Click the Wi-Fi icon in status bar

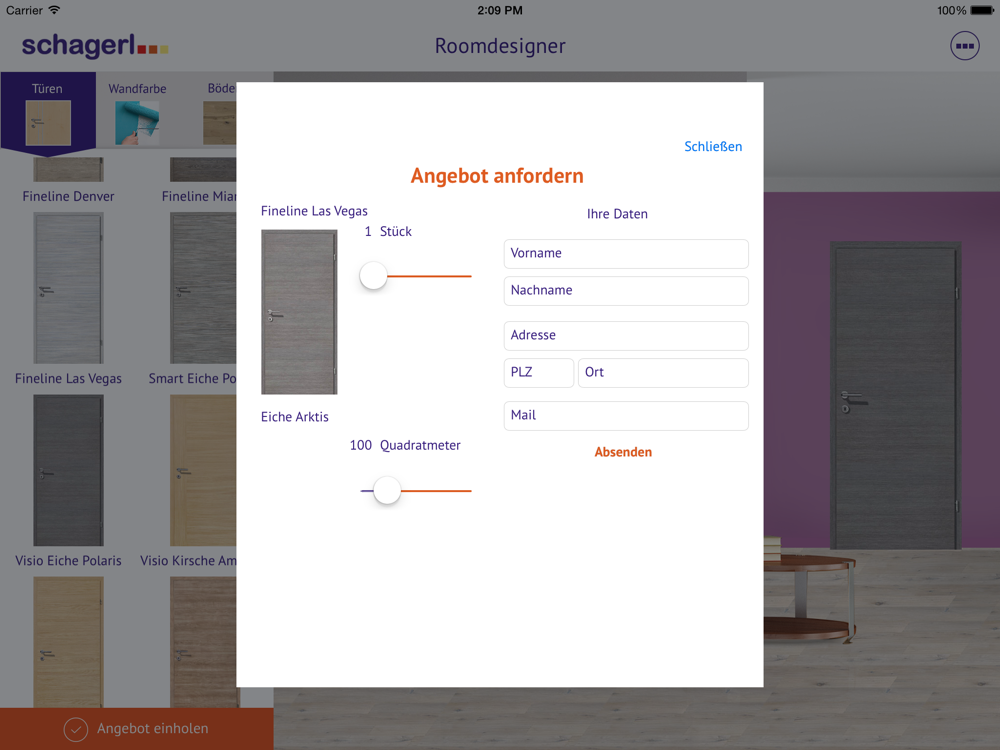point(54,10)
